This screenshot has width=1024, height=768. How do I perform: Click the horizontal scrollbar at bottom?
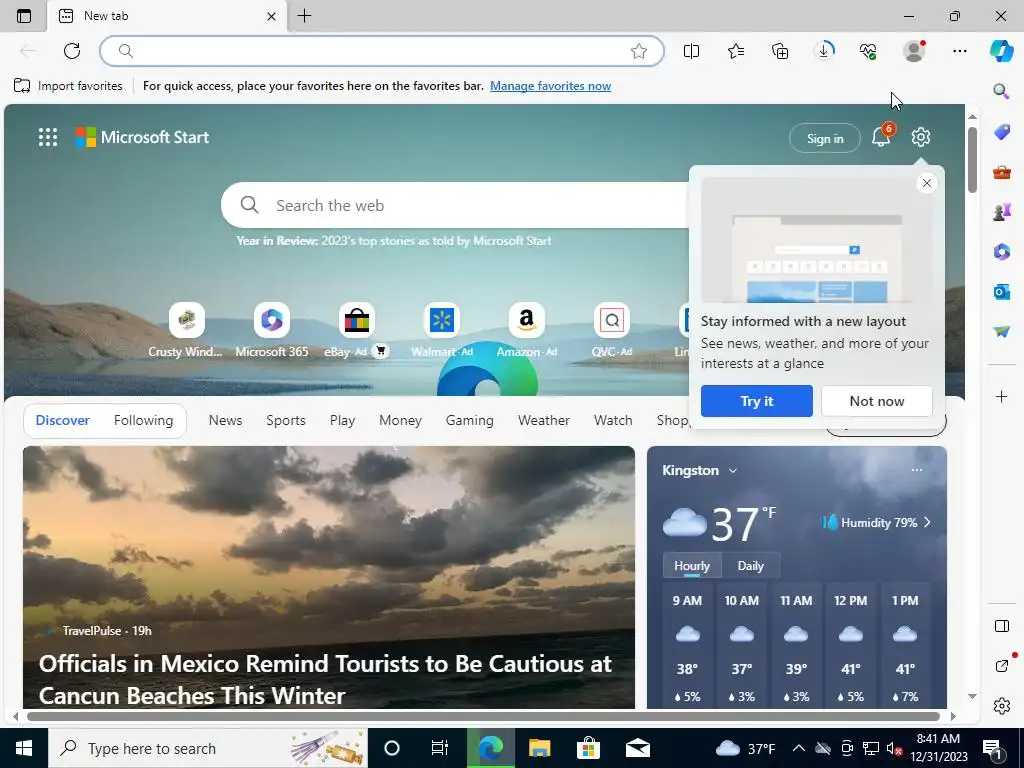(483, 716)
